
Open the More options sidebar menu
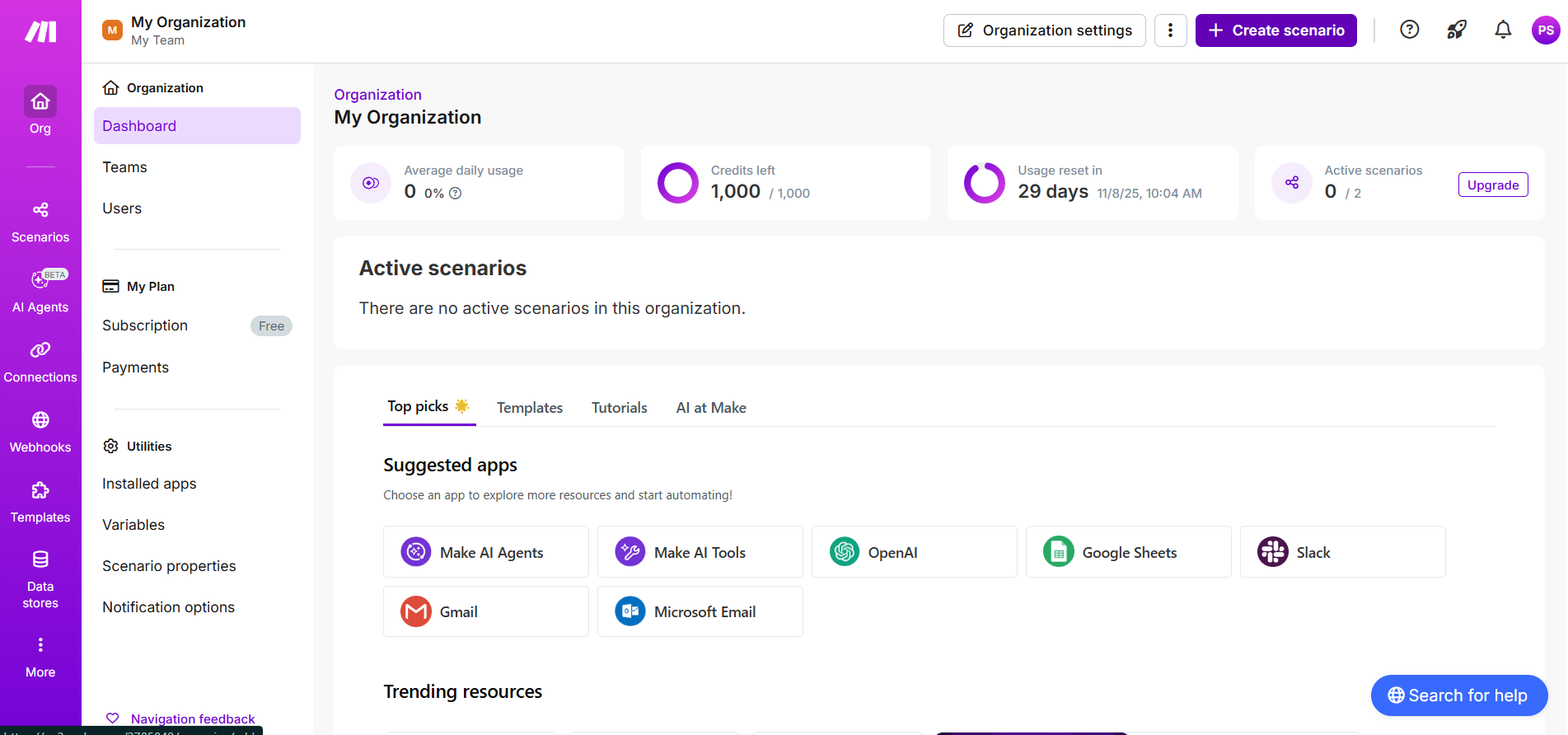(40, 657)
